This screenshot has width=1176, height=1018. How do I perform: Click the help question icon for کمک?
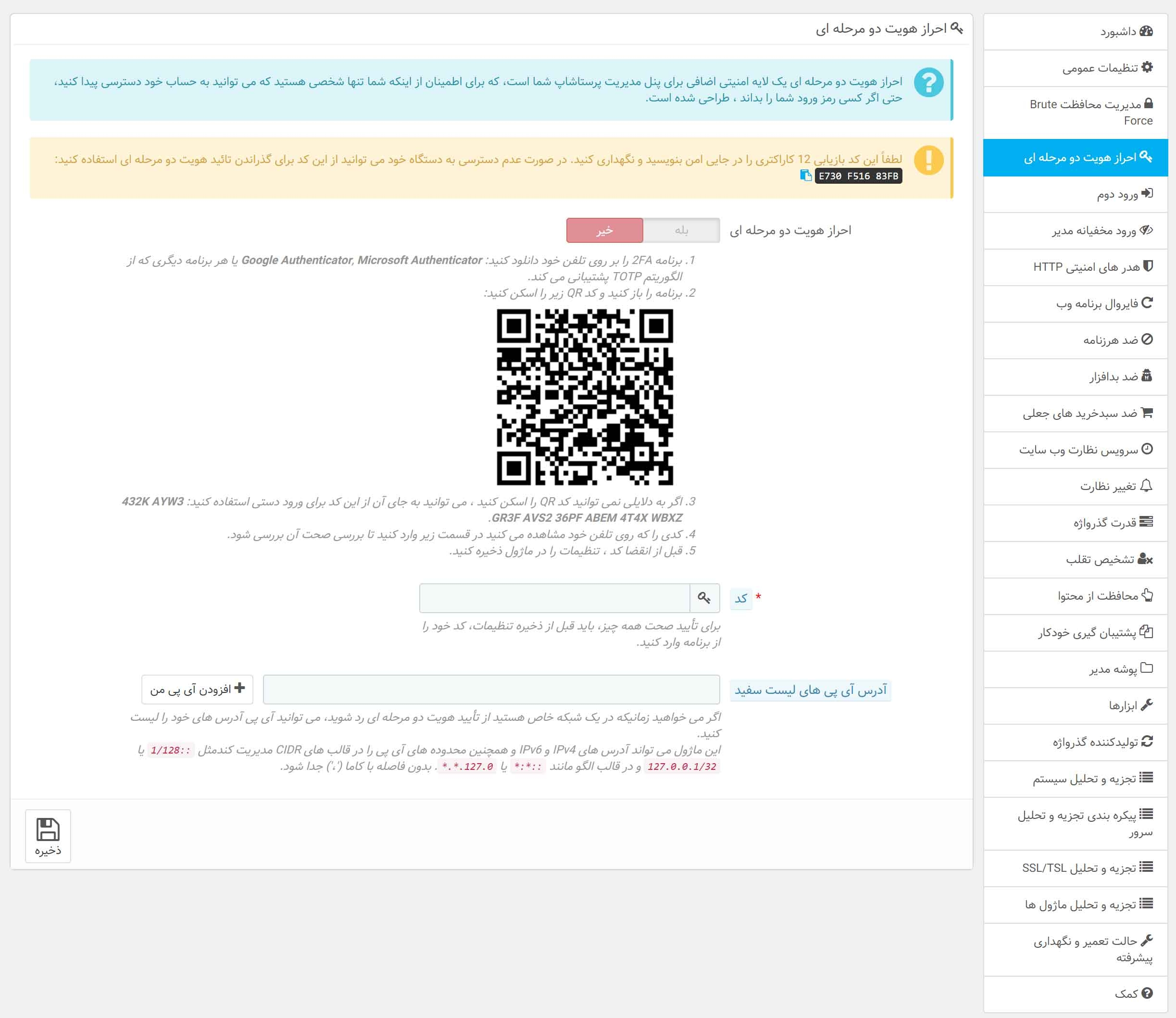[x=1147, y=993]
